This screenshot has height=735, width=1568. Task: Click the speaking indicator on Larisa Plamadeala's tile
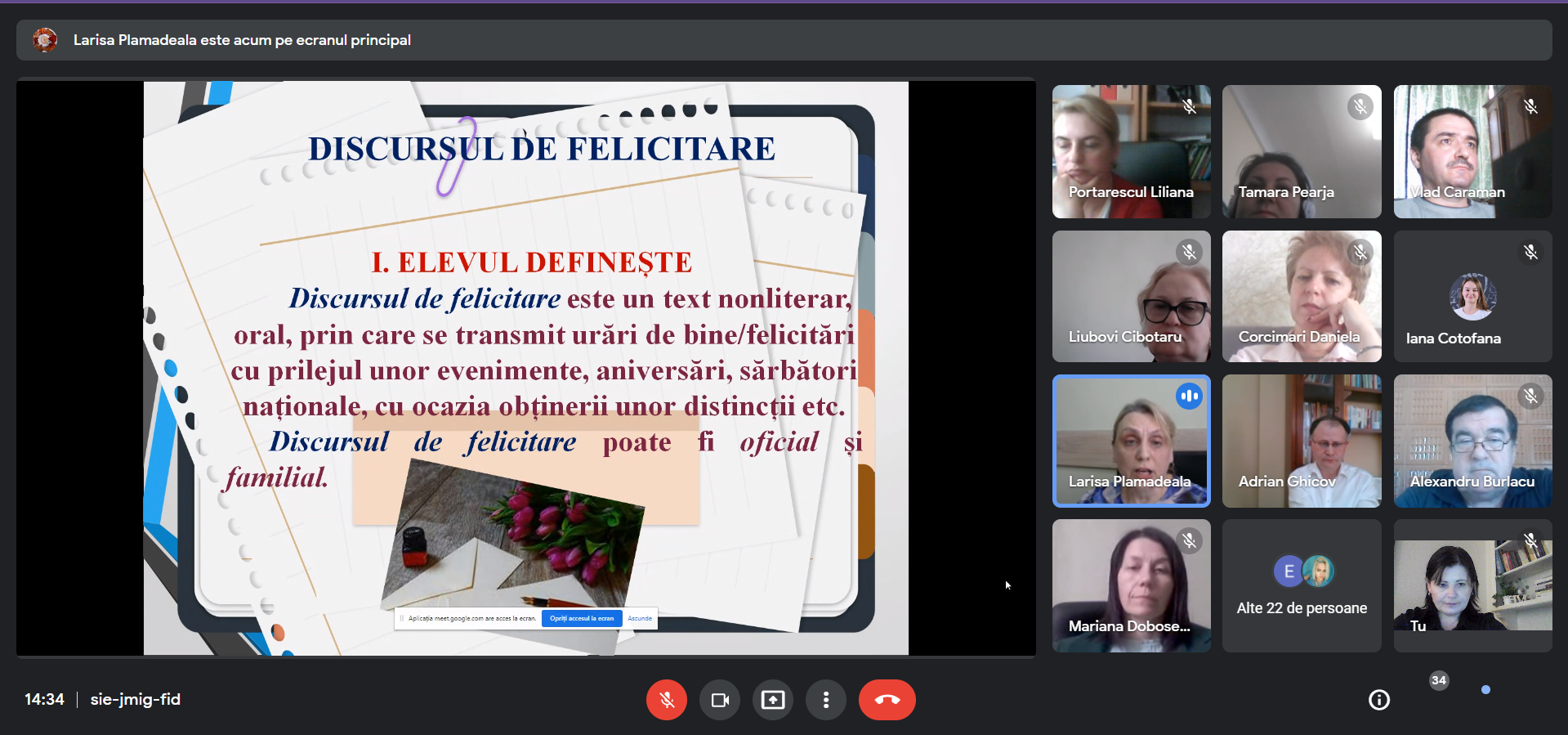point(1189,397)
